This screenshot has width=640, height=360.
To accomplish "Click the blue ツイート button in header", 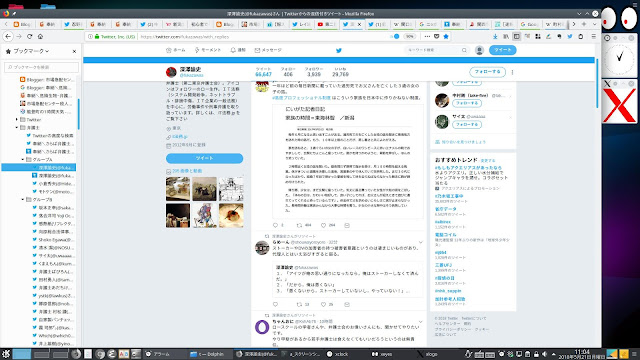I will click(502, 50).
